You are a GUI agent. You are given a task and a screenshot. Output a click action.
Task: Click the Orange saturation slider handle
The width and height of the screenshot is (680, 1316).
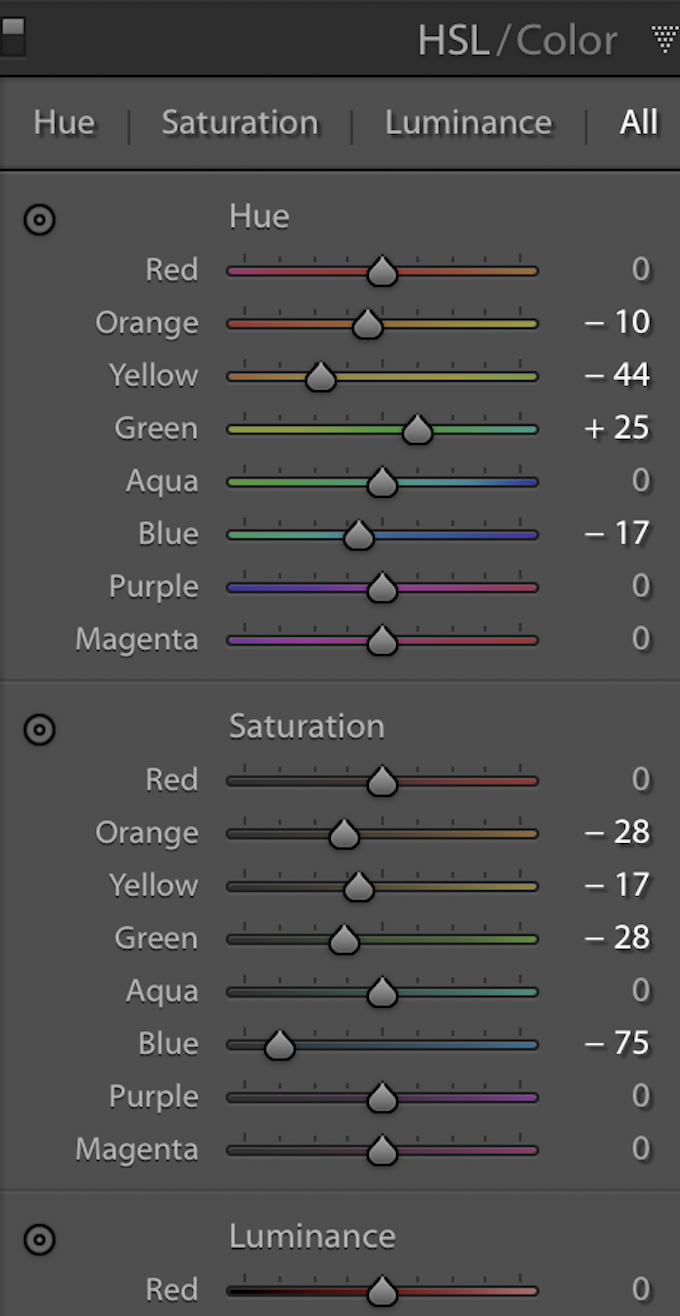click(x=344, y=834)
